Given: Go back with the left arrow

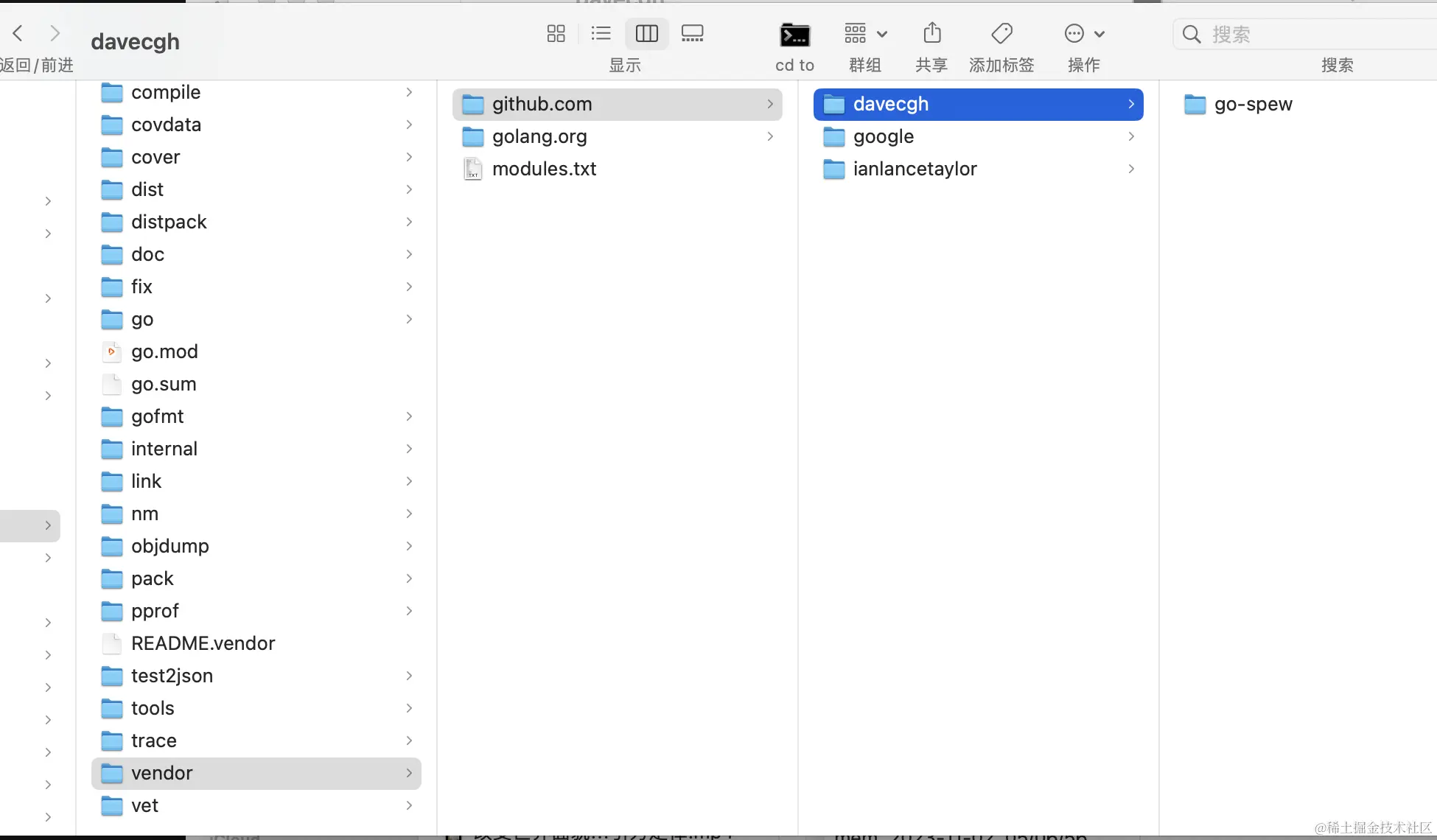Looking at the screenshot, I should click(18, 33).
